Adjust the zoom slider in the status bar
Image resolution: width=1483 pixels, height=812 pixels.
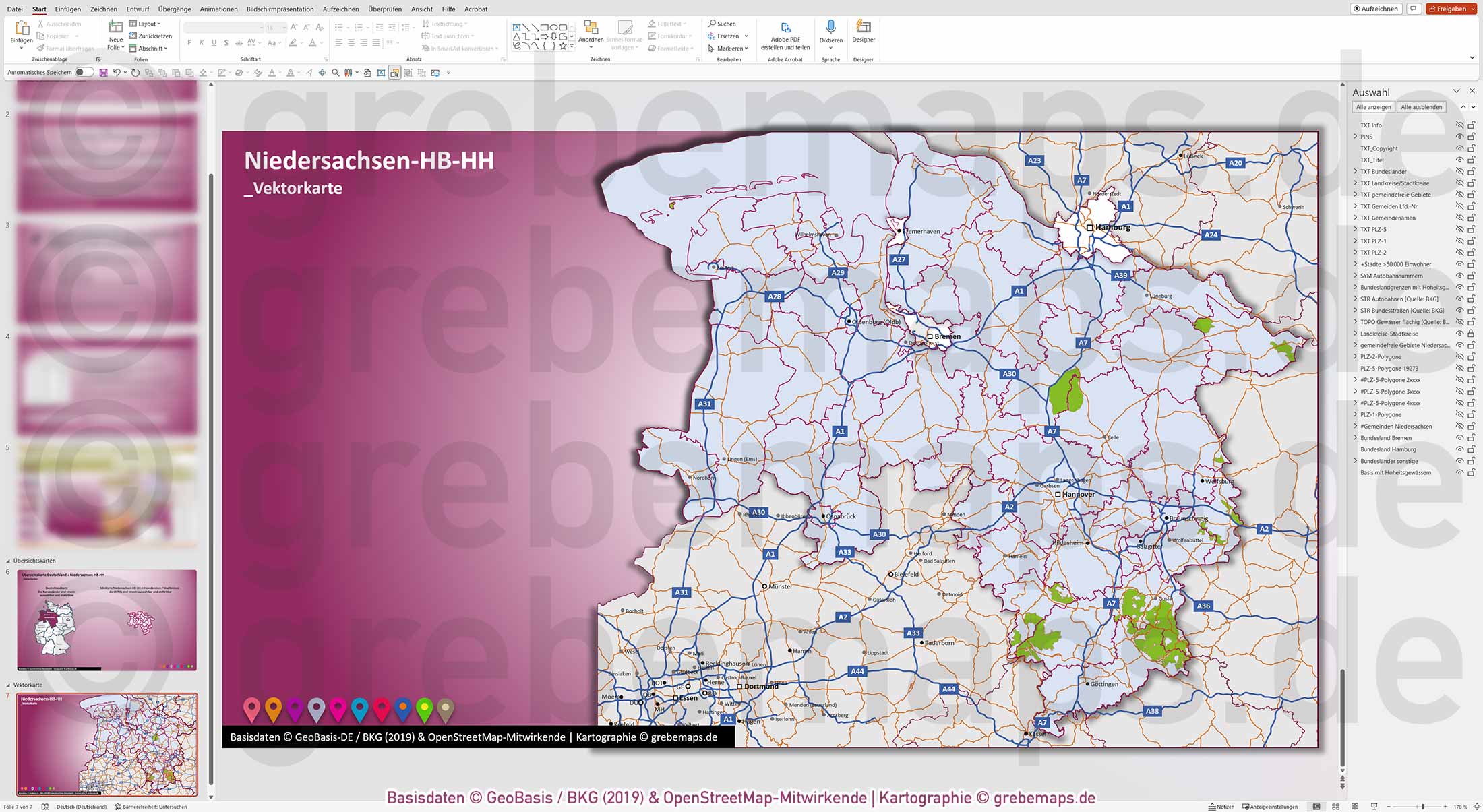coord(1422,806)
